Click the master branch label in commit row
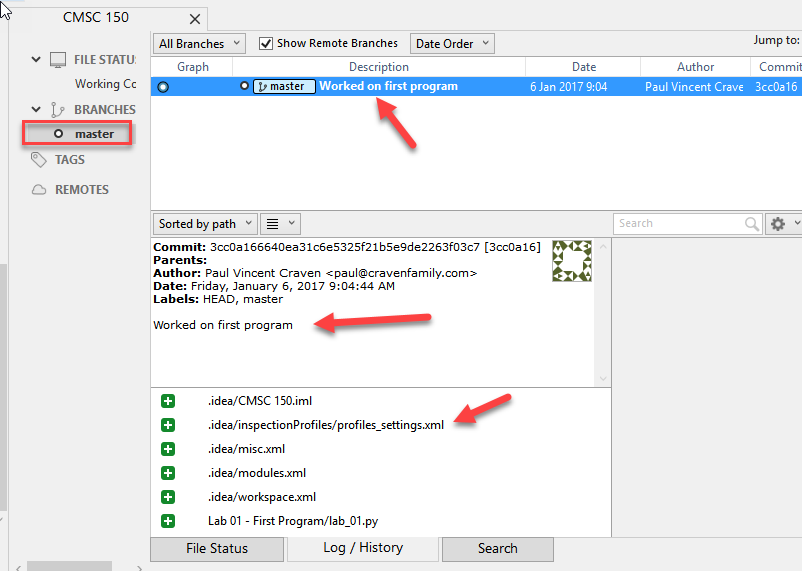The height and width of the screenshot is (571, 802). coord(284,86)
